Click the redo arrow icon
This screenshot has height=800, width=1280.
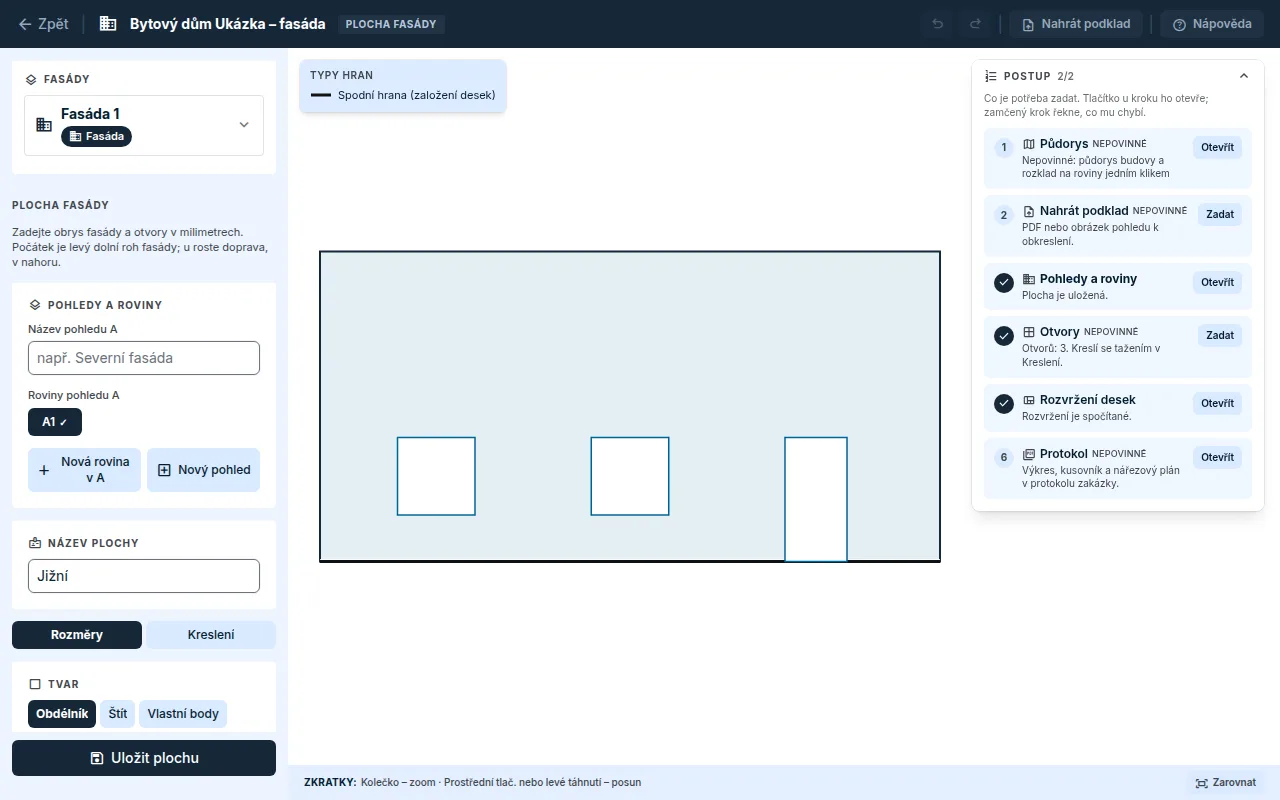975,24
